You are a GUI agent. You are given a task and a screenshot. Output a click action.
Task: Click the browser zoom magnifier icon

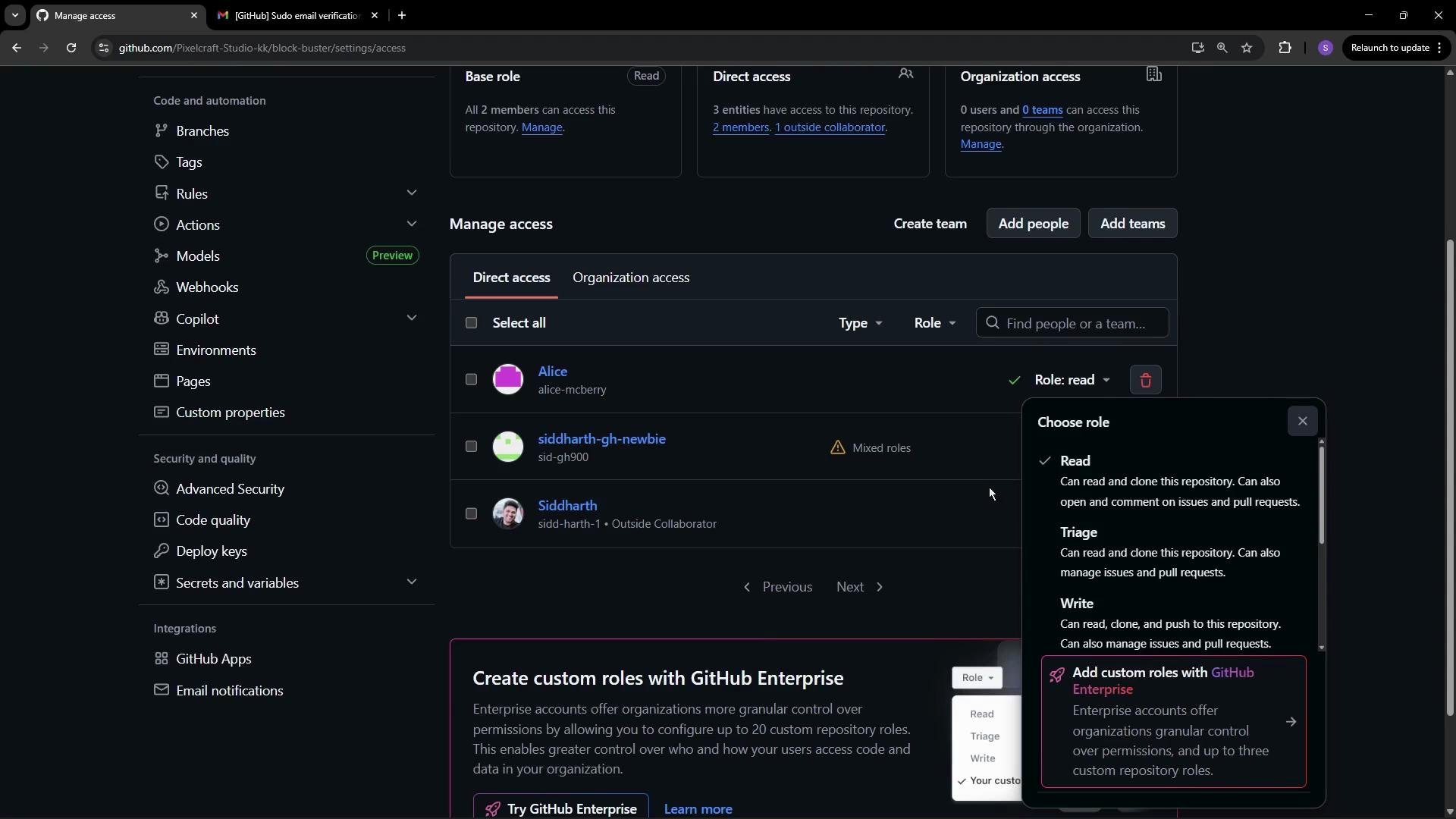tap(1222, 48)
